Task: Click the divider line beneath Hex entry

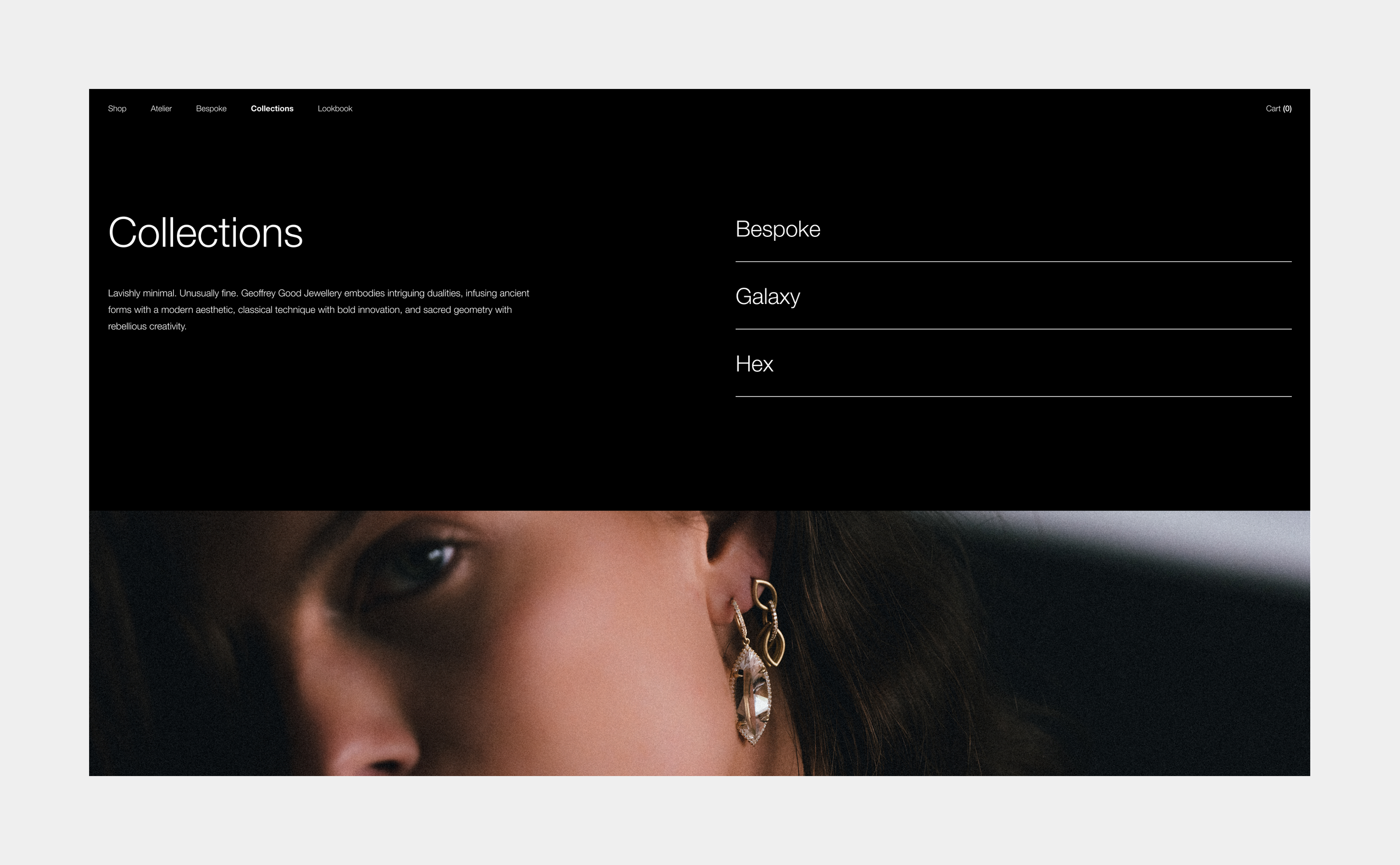Action: click(1013, 396)
